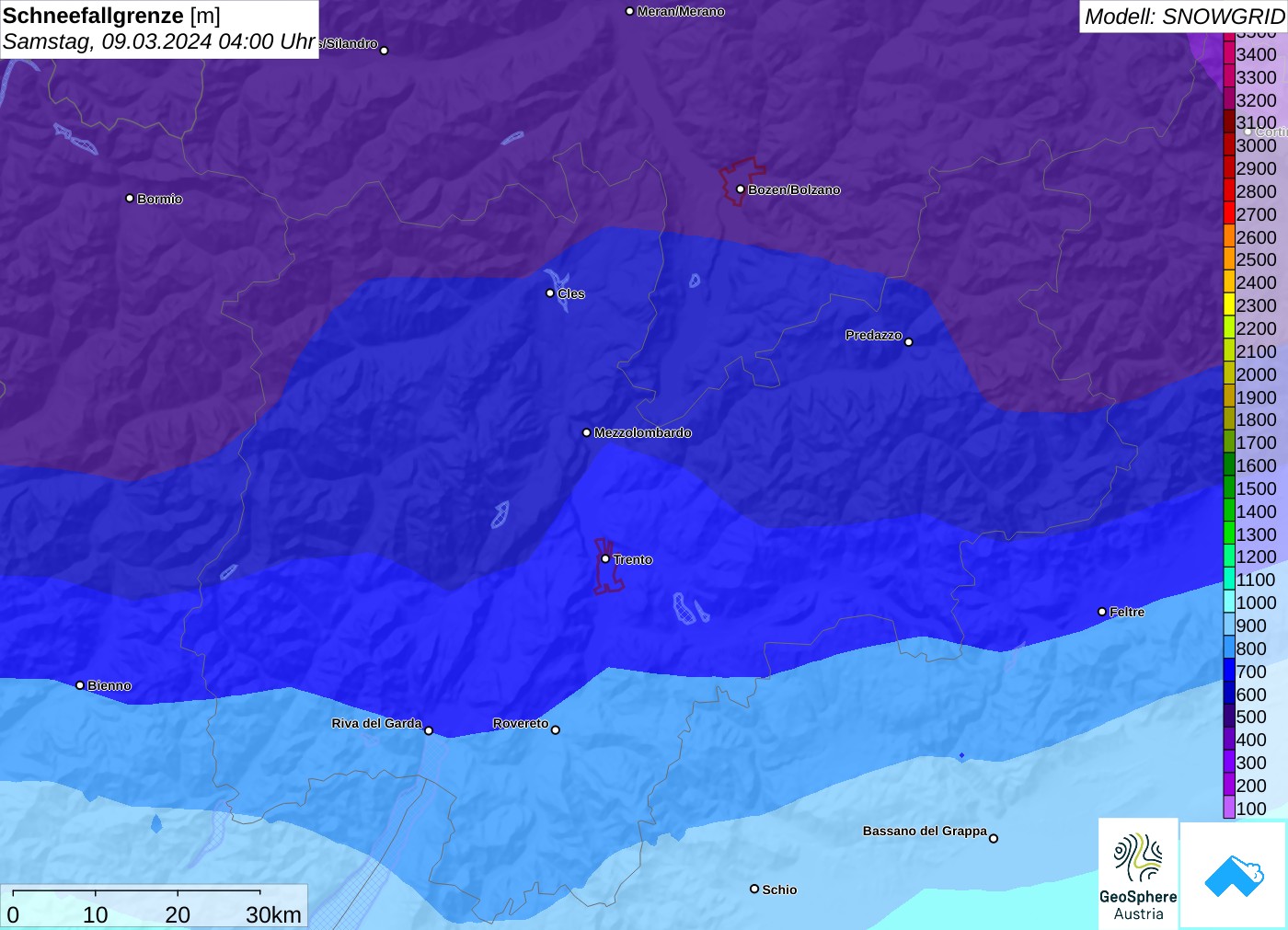This screenshot has height=930, width=1288.
Task: Click the Meran/Merano label text
Action: coord(681,11)
